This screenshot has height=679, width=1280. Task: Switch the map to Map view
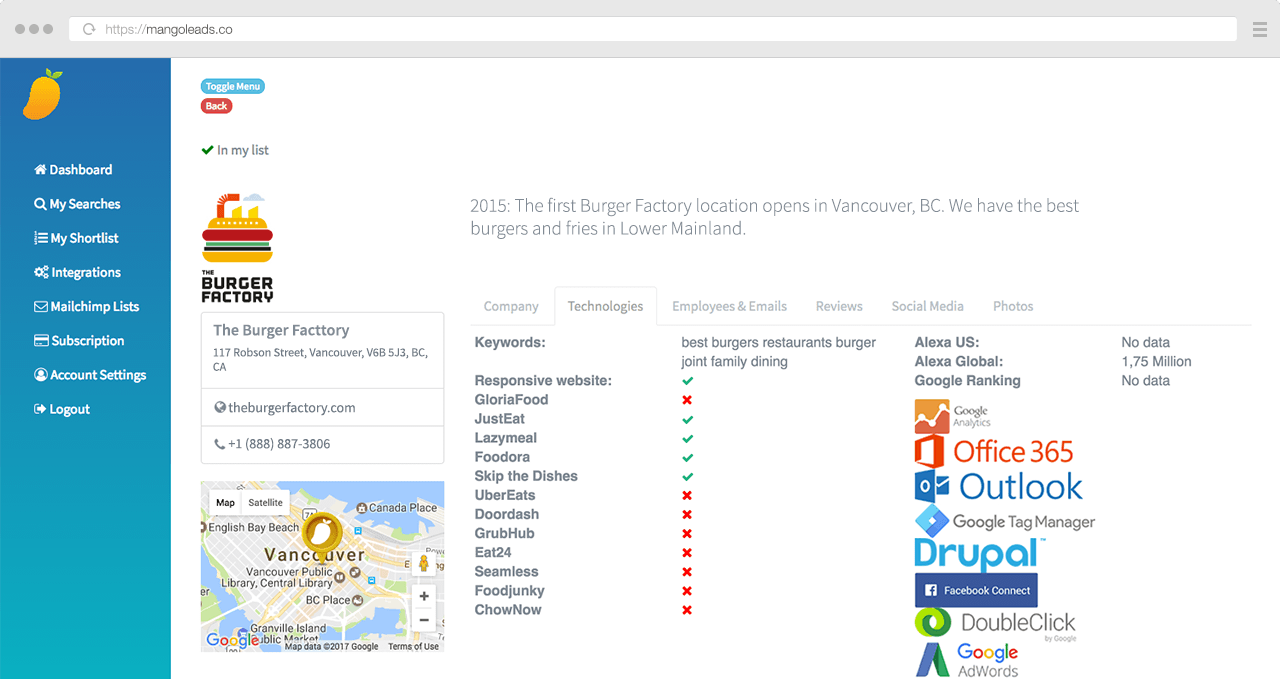[x=225, y=503]
